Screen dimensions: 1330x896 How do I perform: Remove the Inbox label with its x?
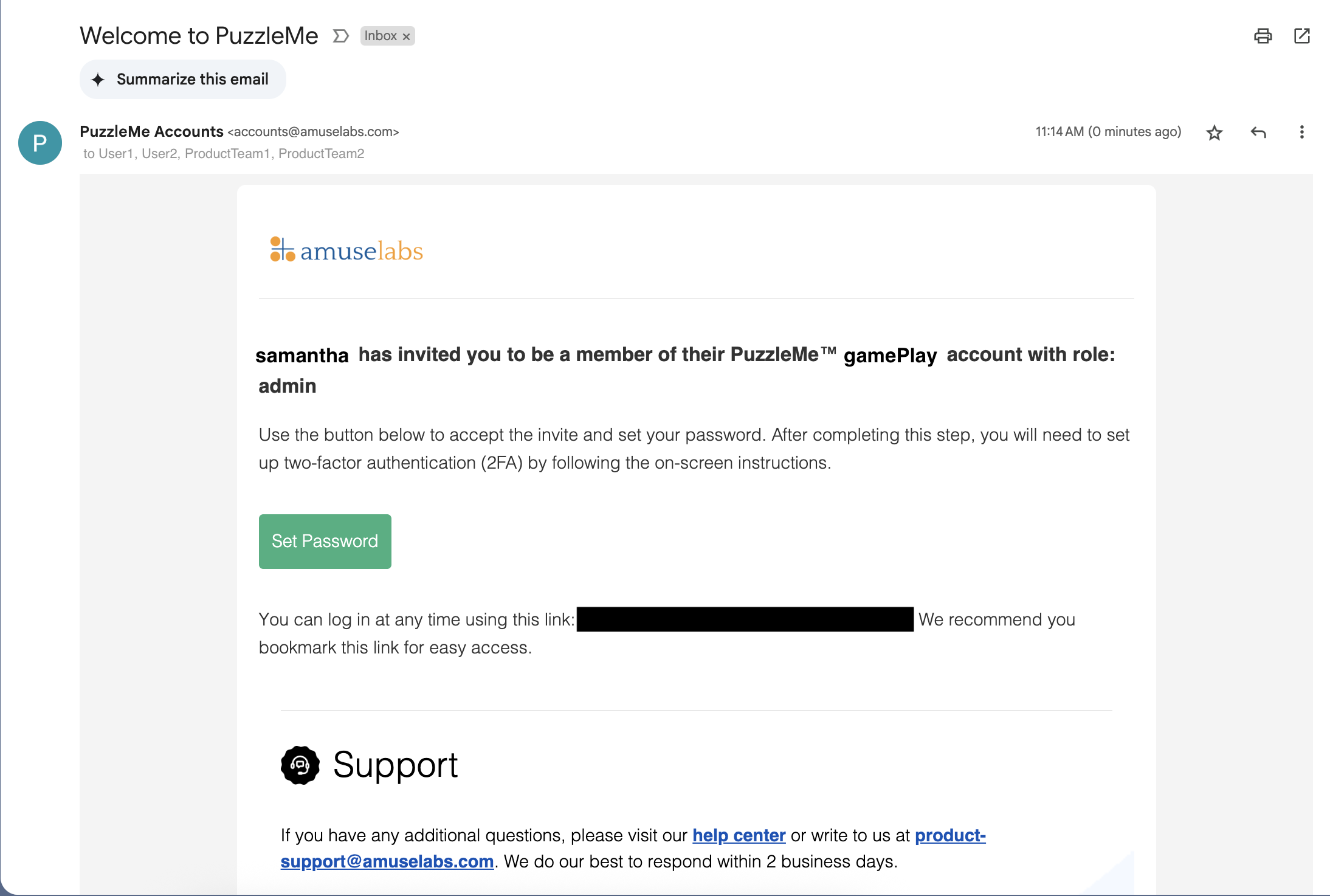(x=407, y=36)
